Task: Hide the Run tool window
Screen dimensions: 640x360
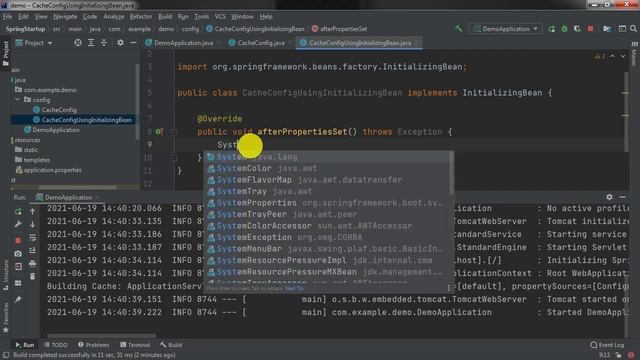Action: click(622, 197)
